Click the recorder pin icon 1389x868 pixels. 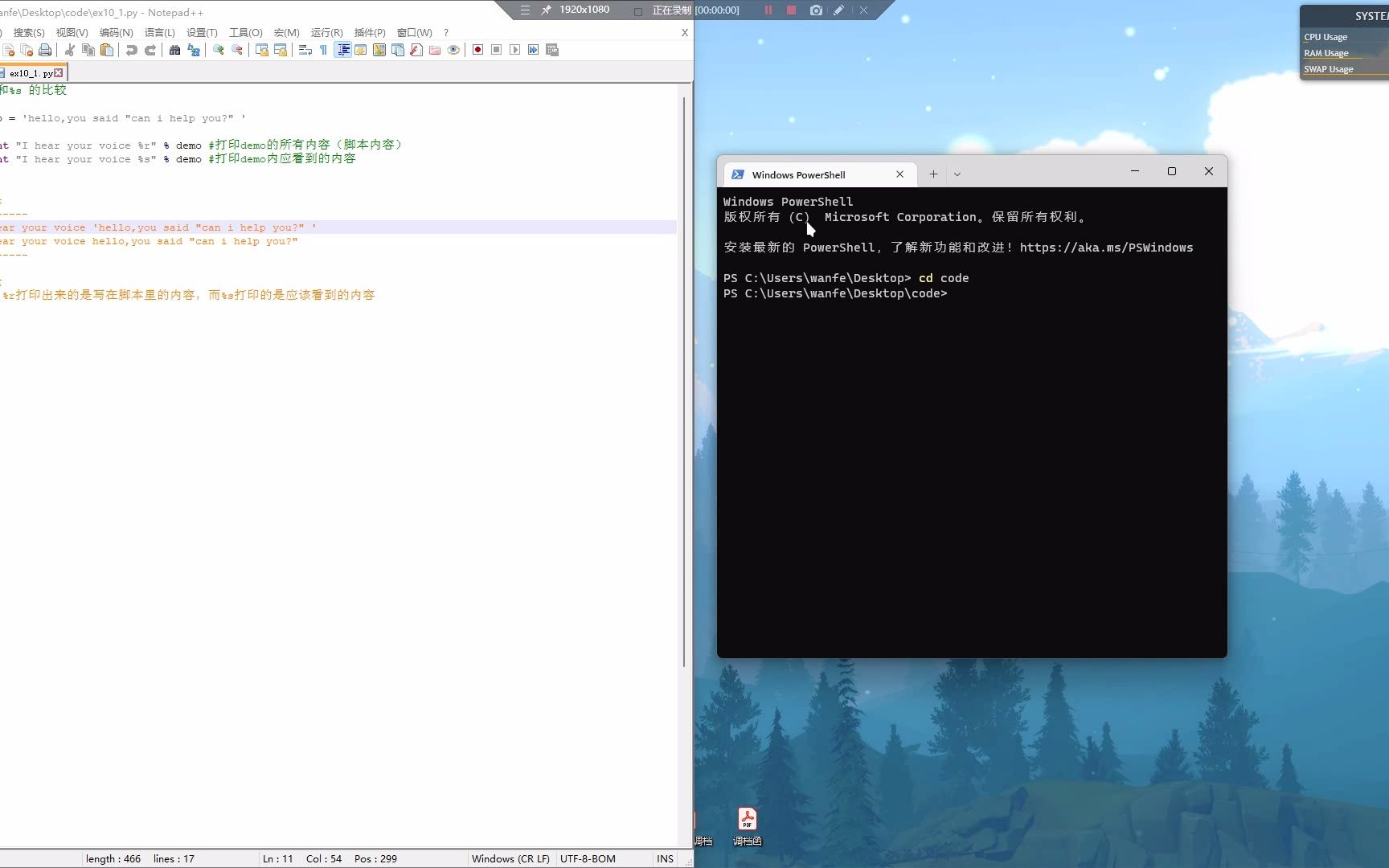click(546, 10)
